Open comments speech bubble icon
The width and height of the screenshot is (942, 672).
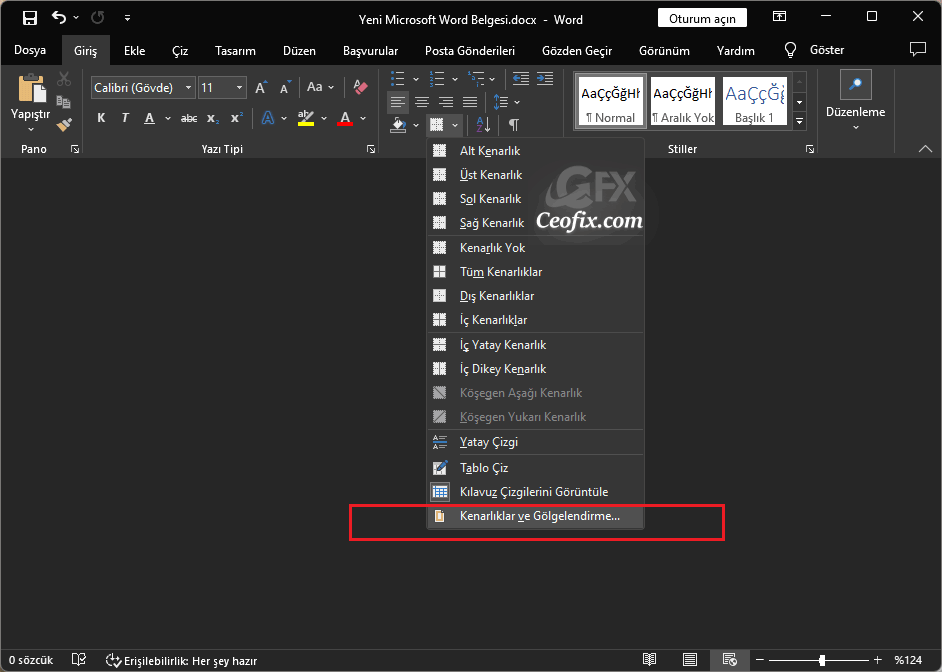coord(917,50)
